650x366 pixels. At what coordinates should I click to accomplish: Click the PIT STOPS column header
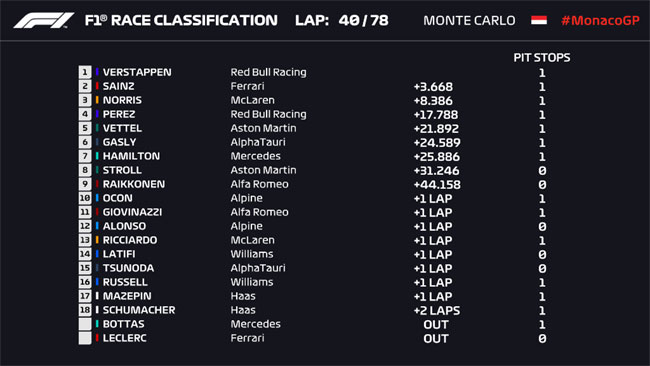pyautogui.click(x=542, y=58)
